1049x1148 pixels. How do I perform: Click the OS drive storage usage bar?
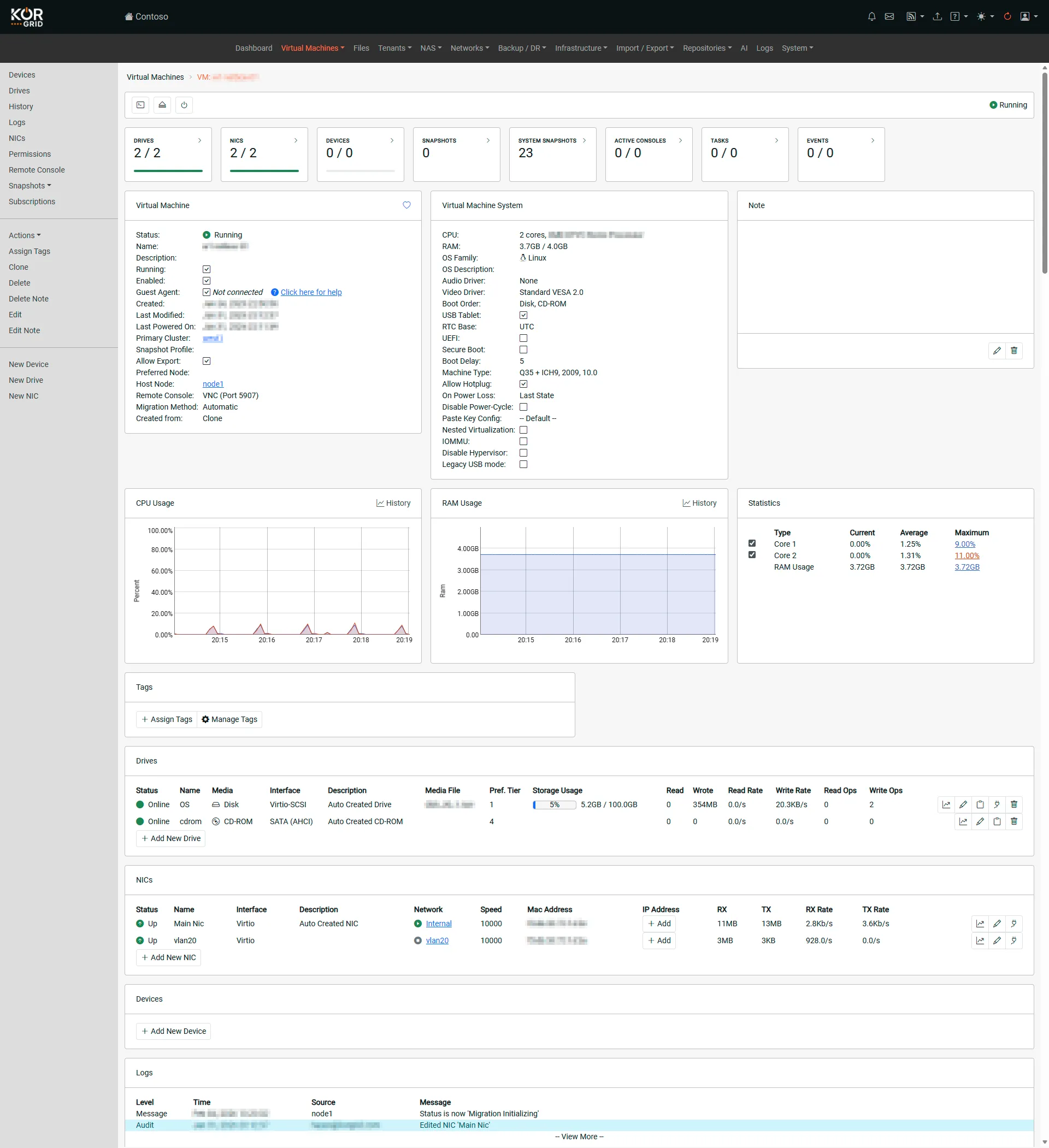(x=554, y=804)
